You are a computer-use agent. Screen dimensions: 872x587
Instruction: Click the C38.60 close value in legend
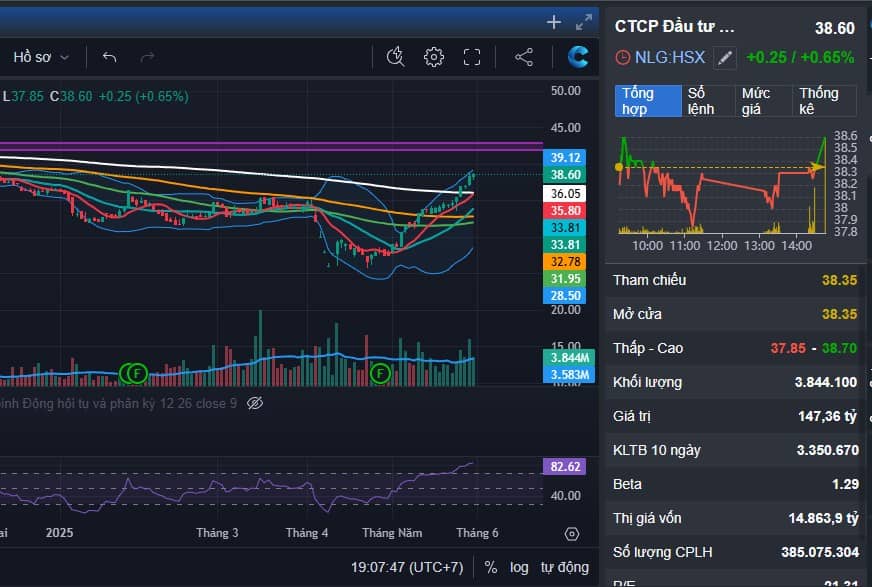tap(71, 96)
